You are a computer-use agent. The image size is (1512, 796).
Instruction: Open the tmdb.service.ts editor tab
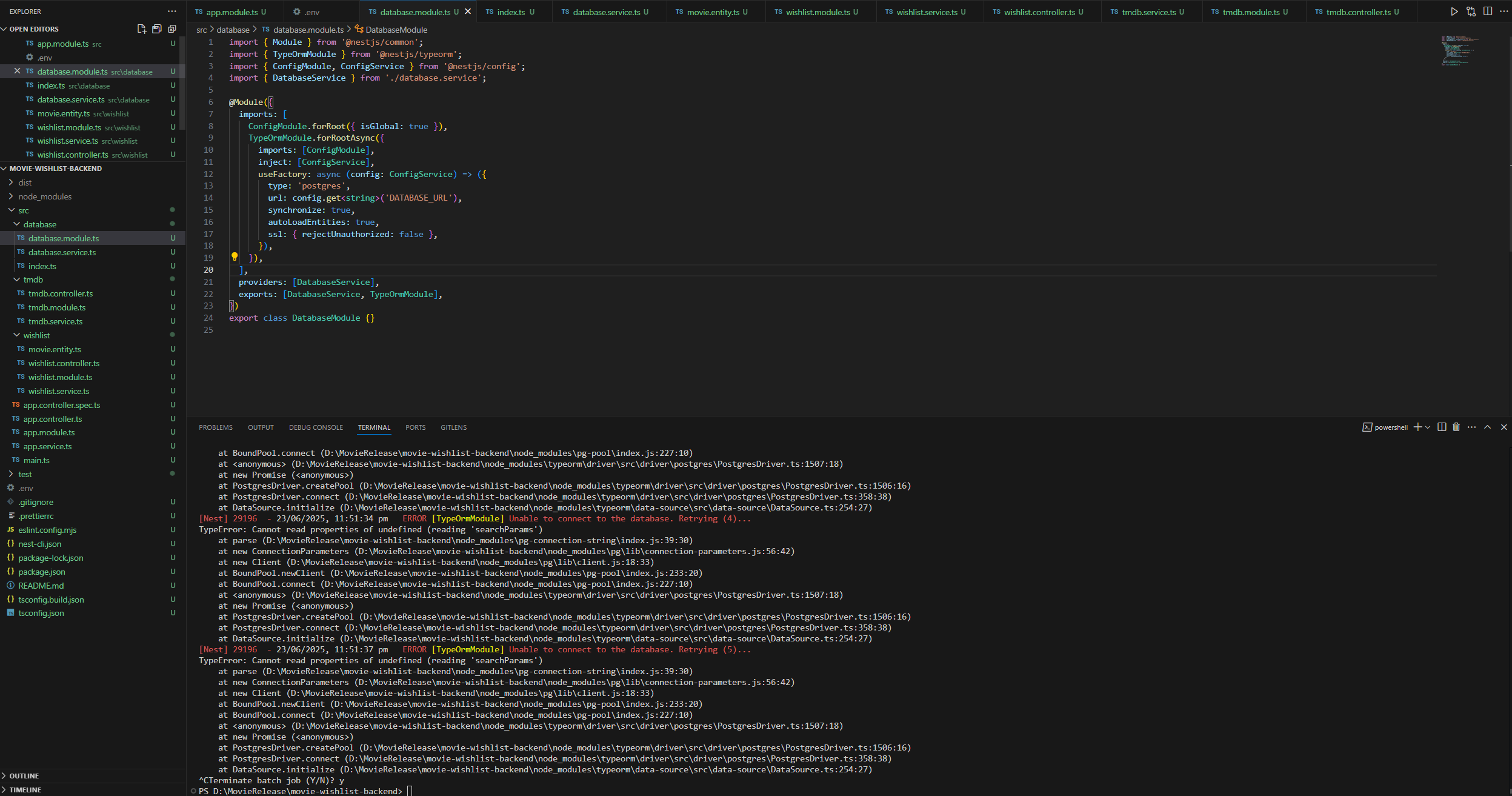1148,12
